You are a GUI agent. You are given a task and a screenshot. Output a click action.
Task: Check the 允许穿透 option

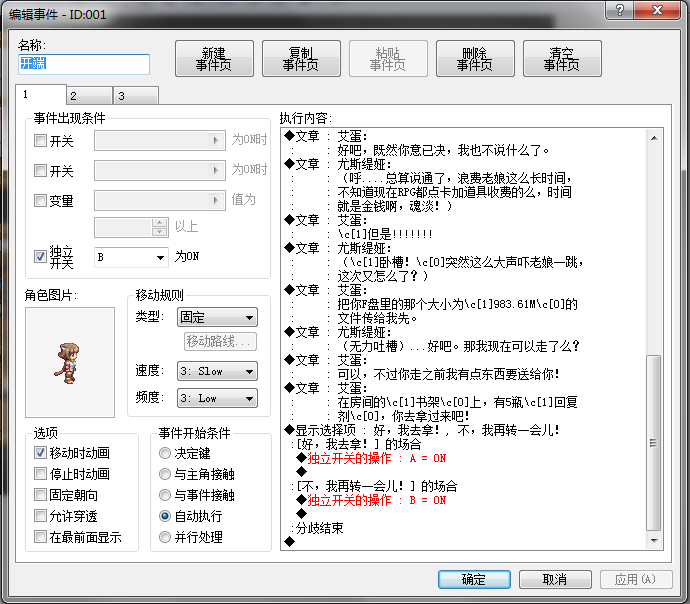(40, 516)
